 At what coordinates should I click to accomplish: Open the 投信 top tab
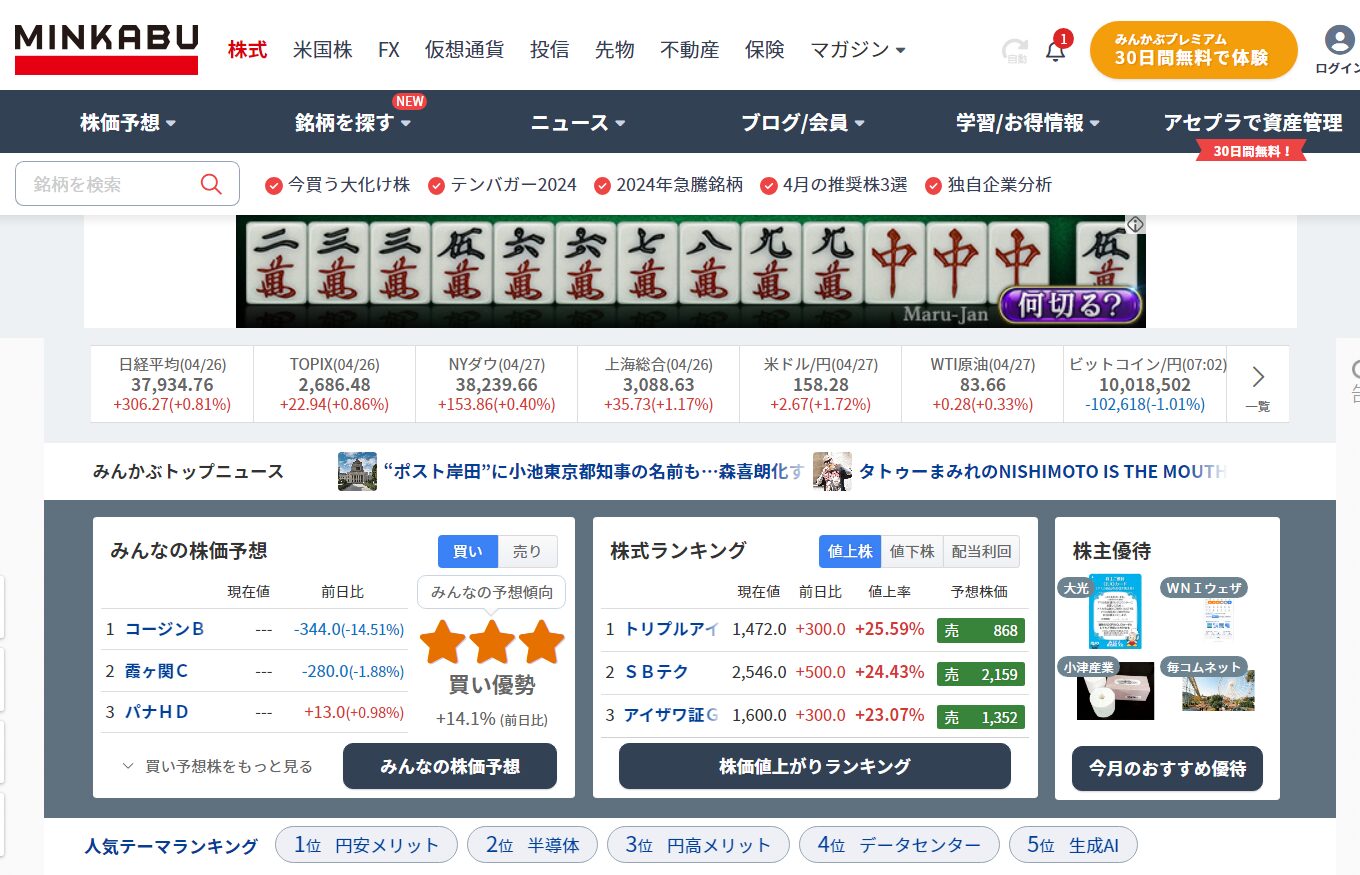549,49
